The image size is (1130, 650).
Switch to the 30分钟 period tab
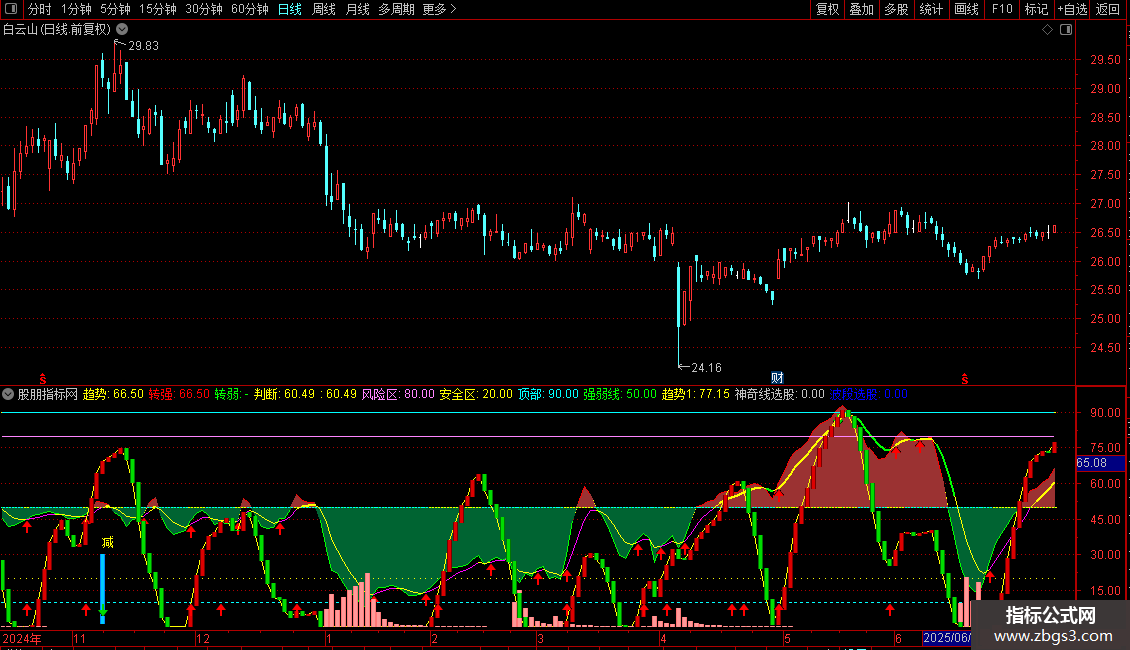click(x=204, y=9)
